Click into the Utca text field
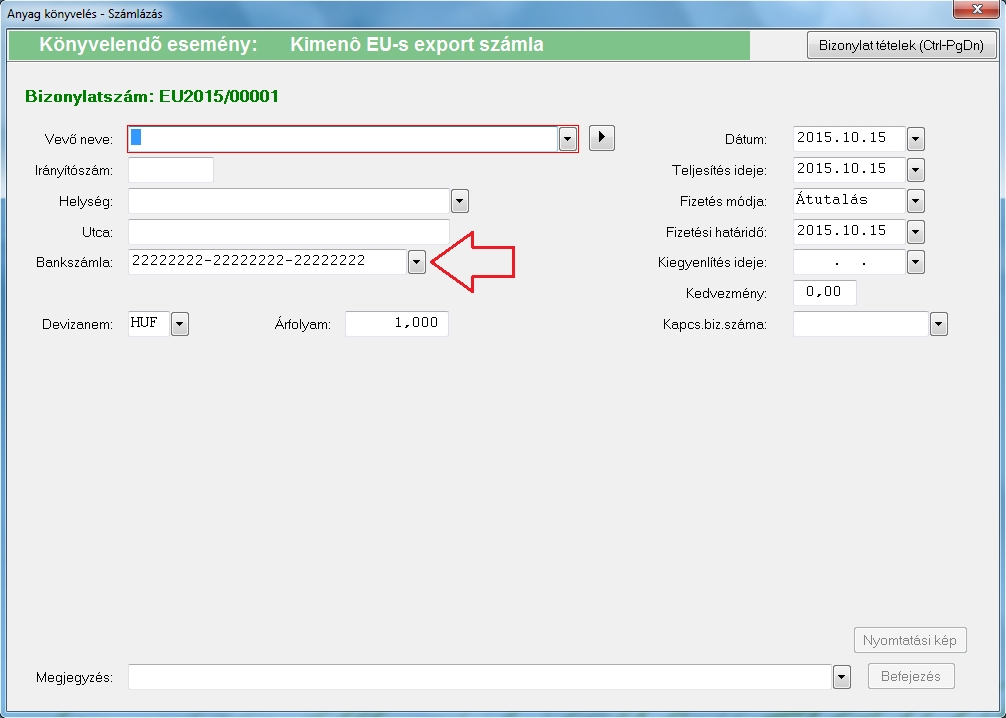This screenshot has width=1006, height=718. coord(288,232)
